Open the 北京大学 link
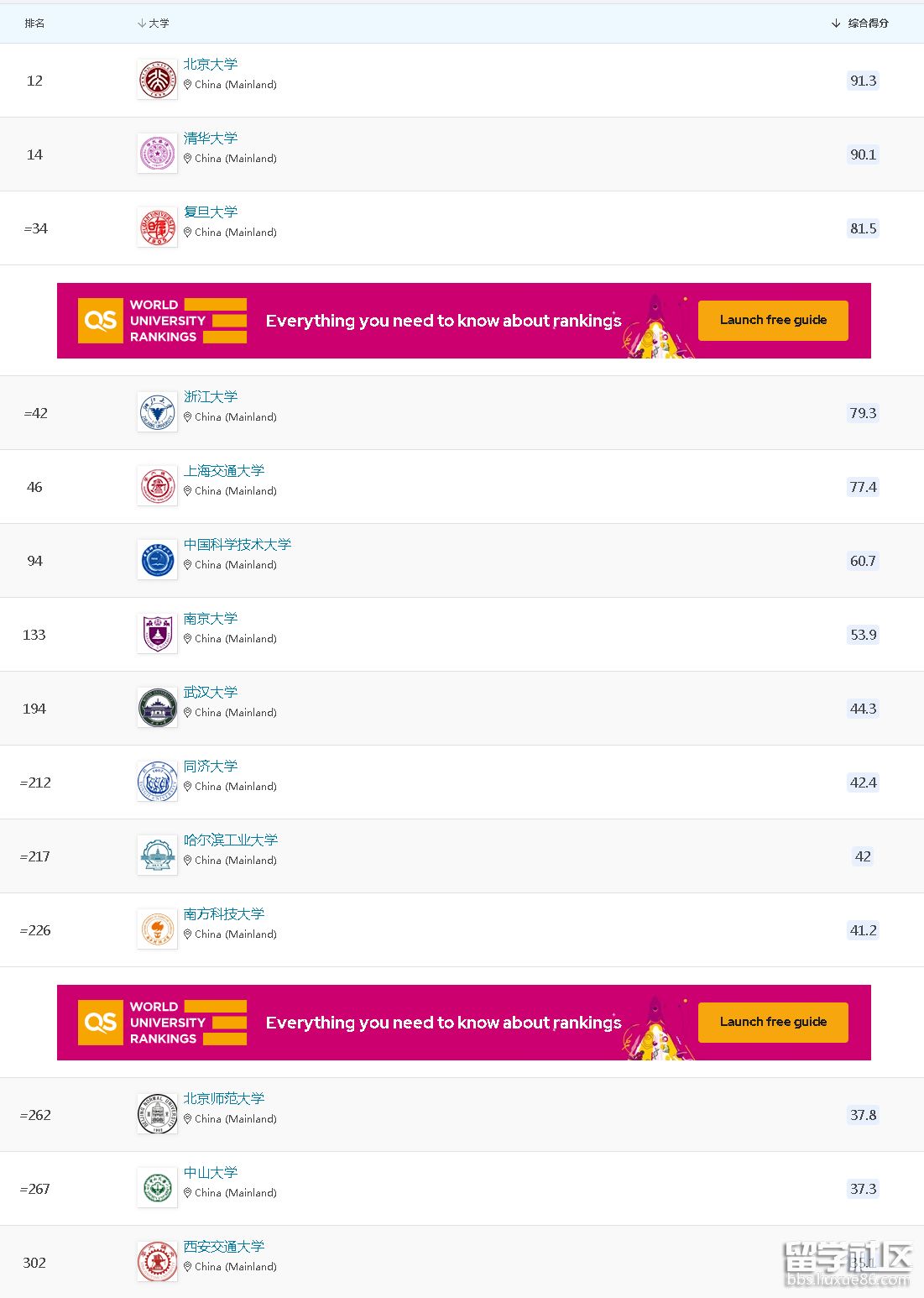Viewport: 924px width, 1298px height. [x=211, y=65]
